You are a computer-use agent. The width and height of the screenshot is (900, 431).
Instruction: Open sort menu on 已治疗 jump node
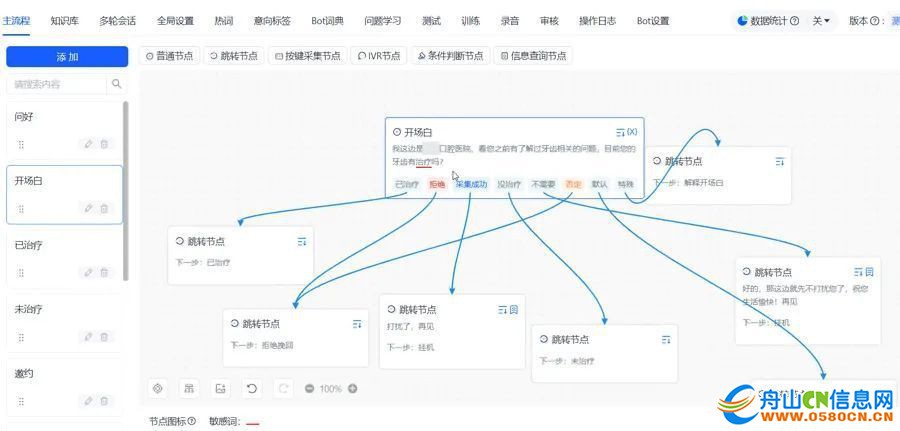coord(301,241)
